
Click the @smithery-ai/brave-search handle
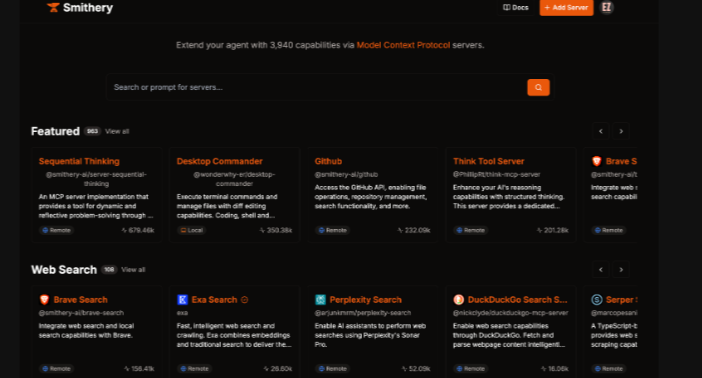click(x=81, y=313)
